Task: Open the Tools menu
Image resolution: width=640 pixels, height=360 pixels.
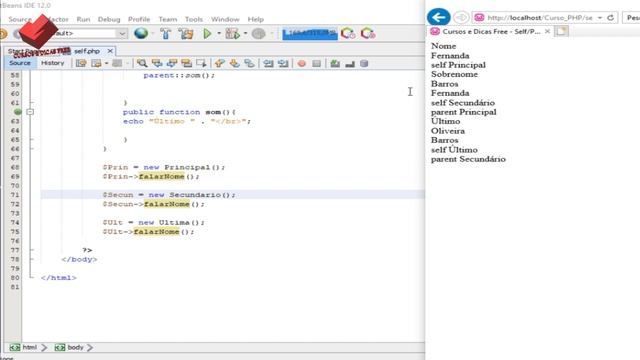Action: [194, 19]
